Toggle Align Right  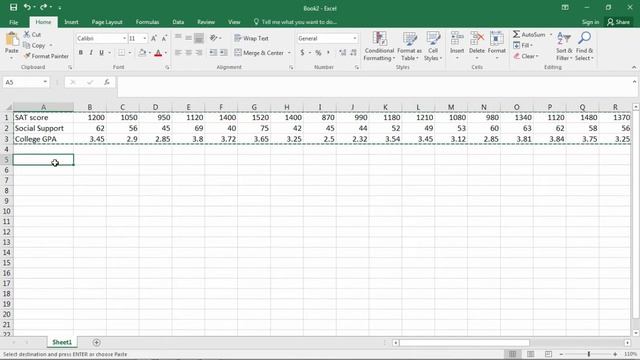199,53
